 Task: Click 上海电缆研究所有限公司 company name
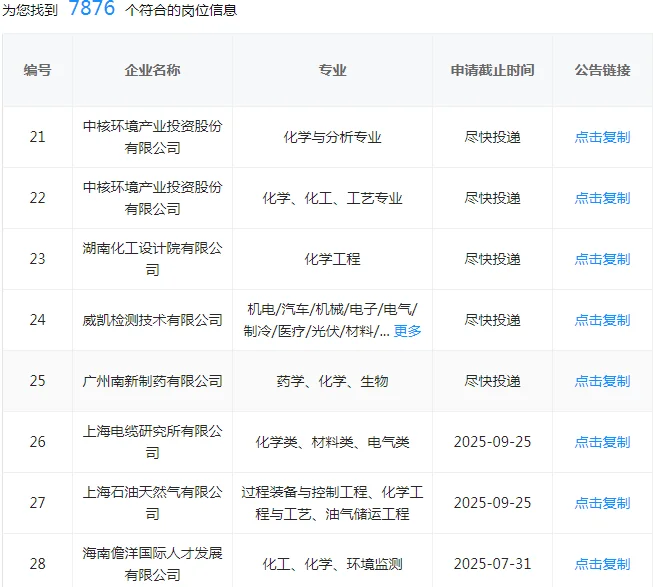point(152,442)
